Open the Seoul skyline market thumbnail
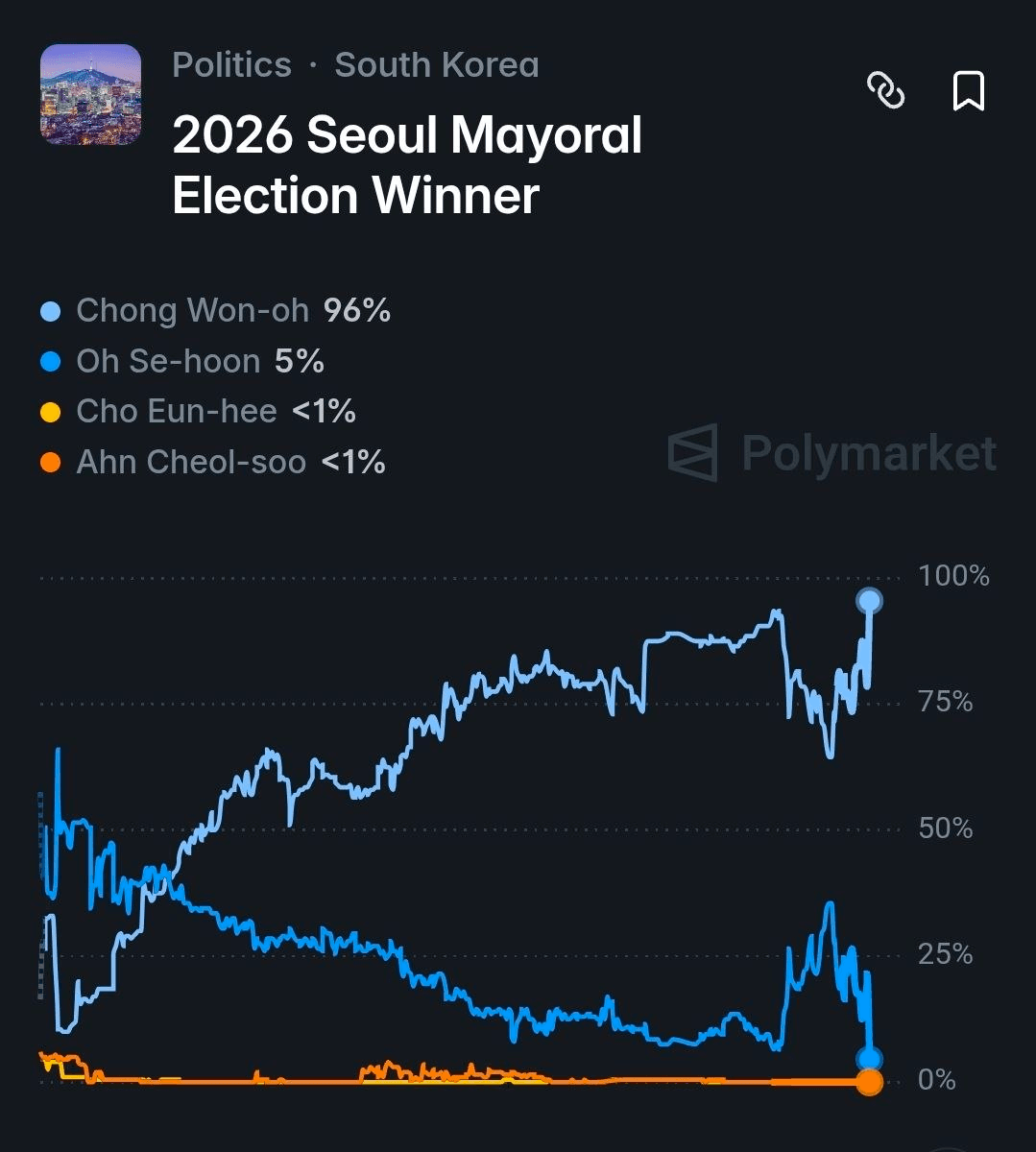 (x=91, y=94)
